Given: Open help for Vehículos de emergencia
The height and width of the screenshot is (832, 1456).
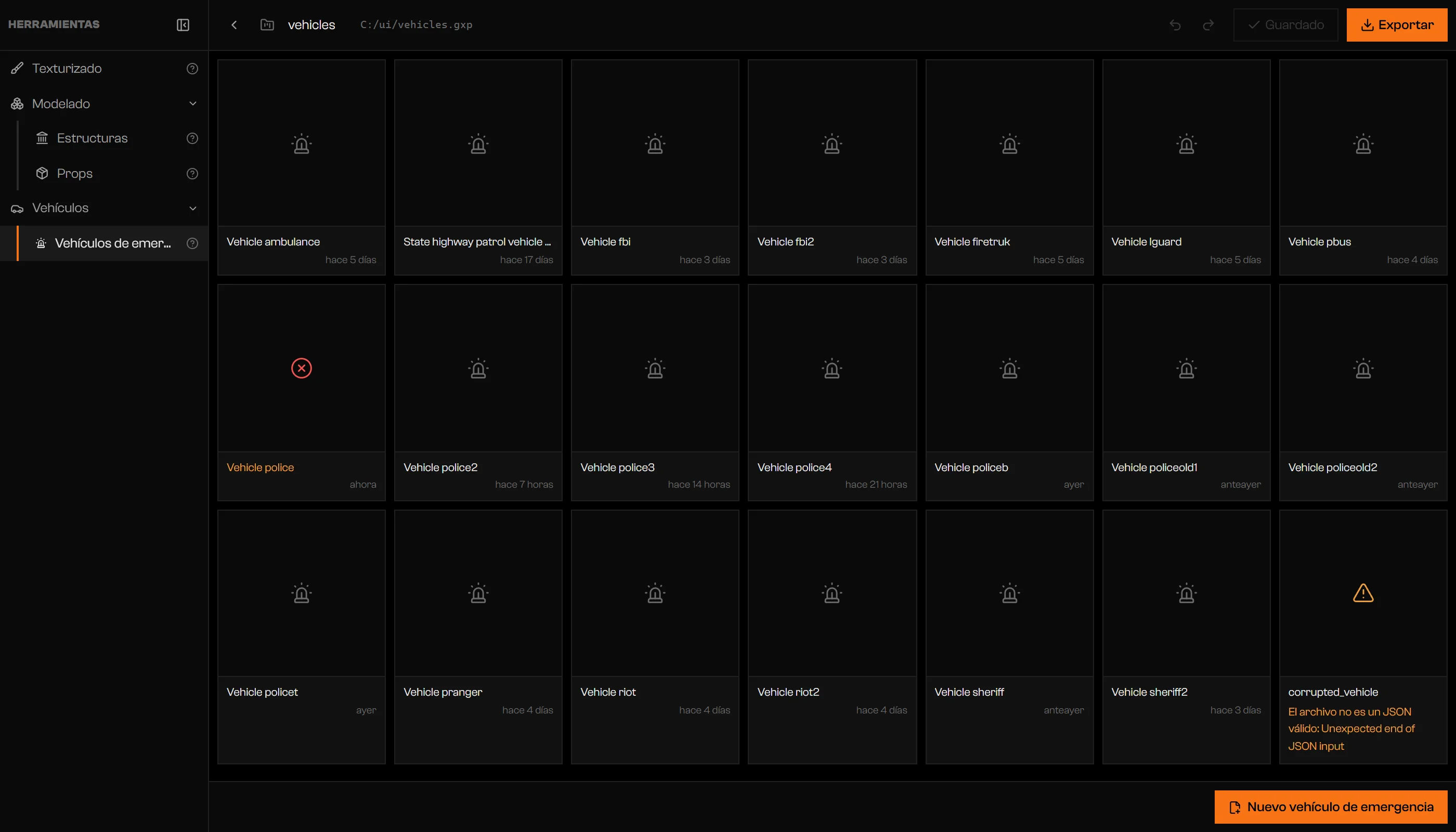Looking at the screenshot, I should point(192,243).
